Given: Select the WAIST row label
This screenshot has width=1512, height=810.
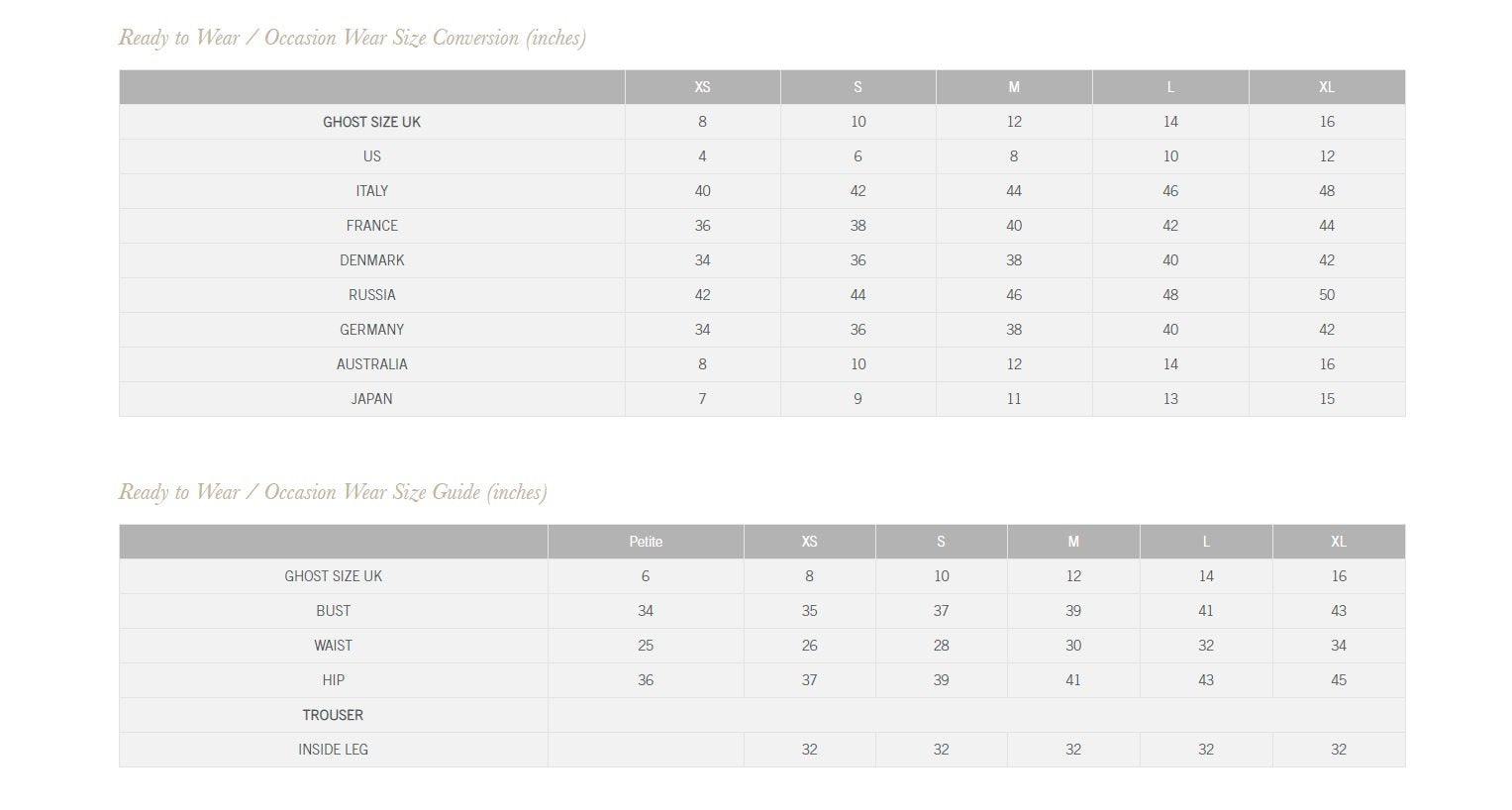Looking at the screenshot, I should (x=334, y=646).
